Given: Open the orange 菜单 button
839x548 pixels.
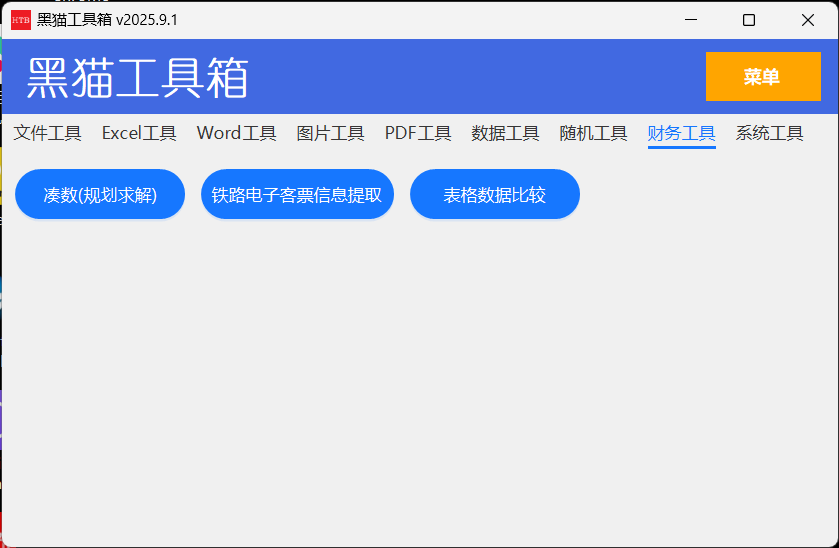Looking at the screenshot, I should (762, 77).
